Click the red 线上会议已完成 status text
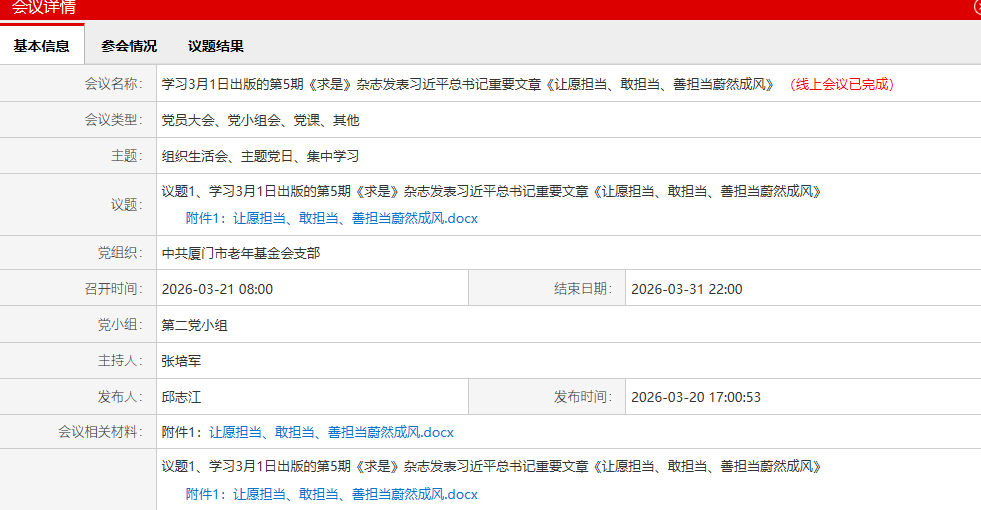981x510 pixels. (x=842, y=84)
